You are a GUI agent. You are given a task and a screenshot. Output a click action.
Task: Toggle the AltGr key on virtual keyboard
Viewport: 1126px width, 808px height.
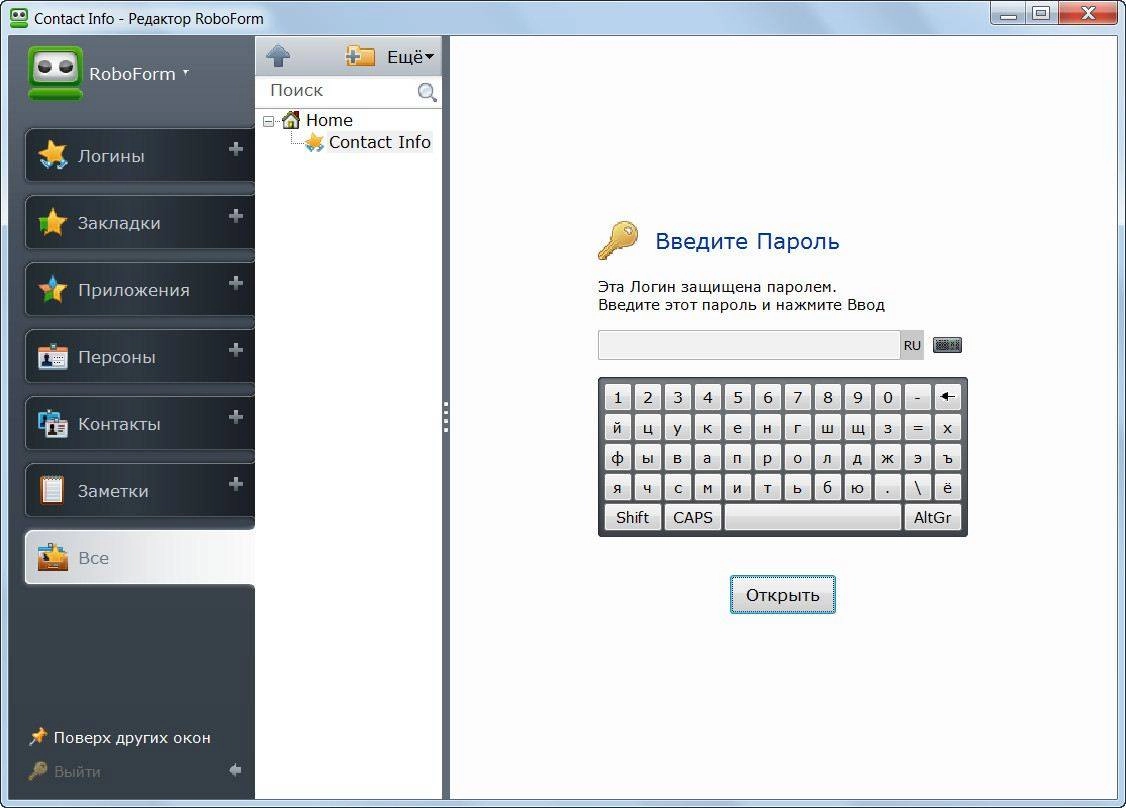tap(932, 517)
